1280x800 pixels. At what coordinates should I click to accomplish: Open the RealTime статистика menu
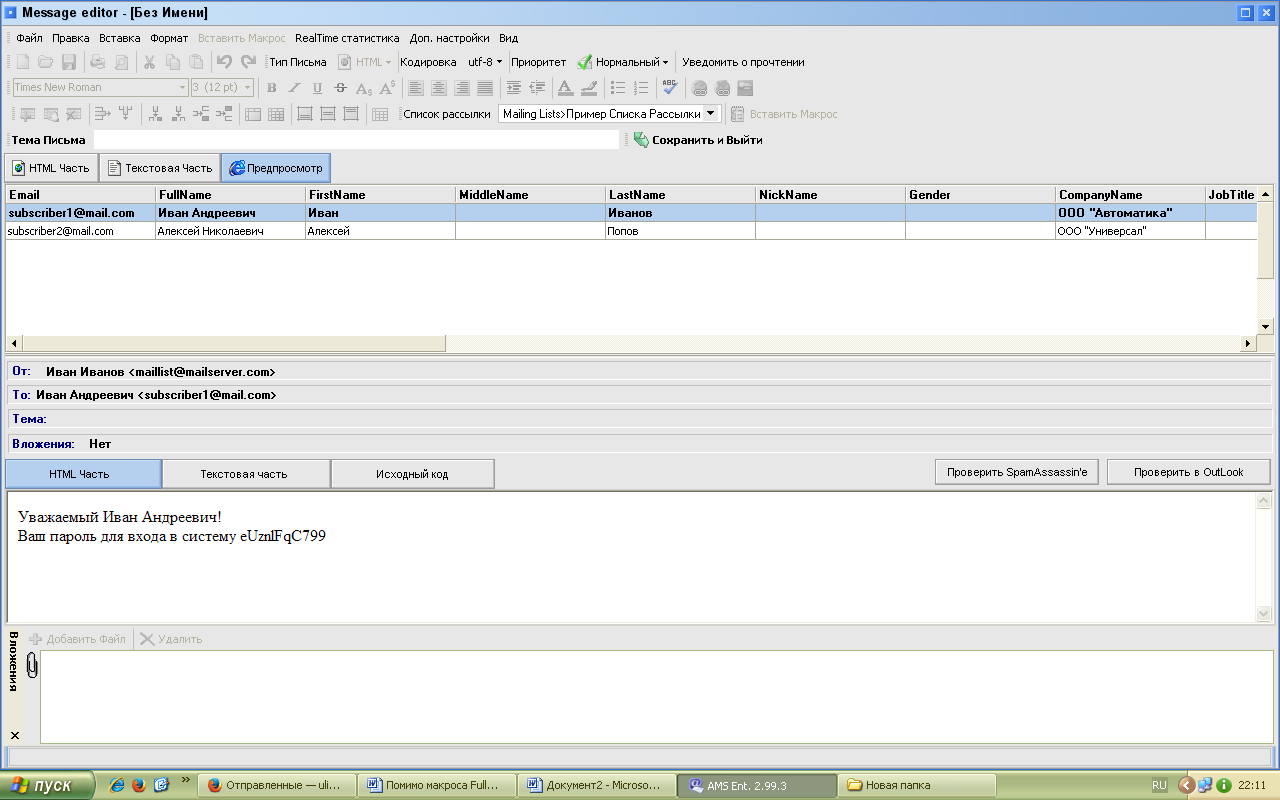[x=347, y=38]
